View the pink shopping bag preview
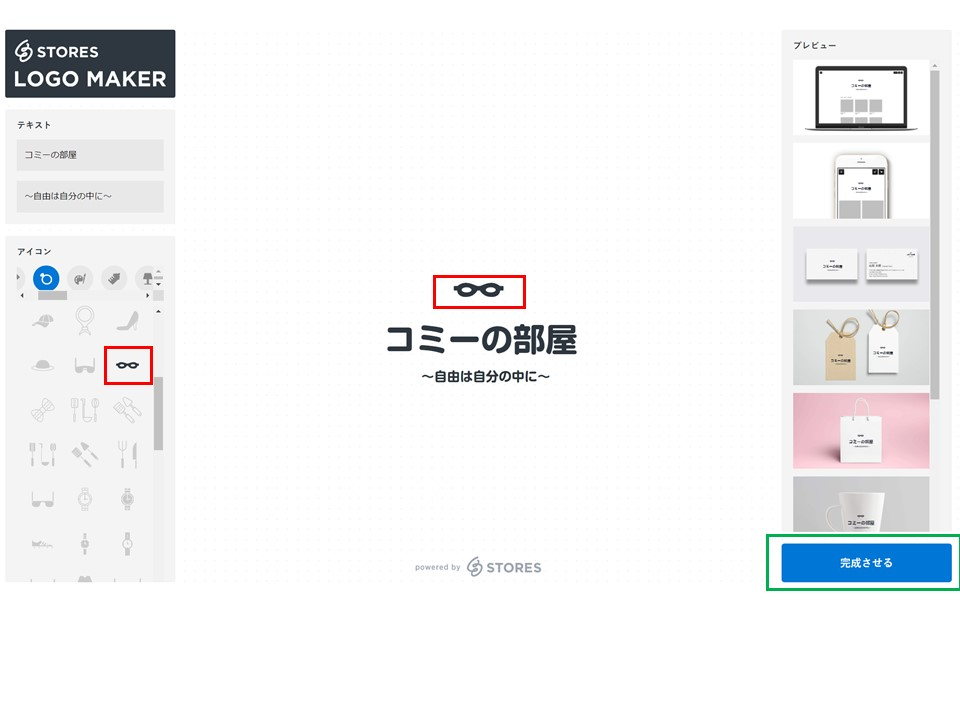This screenshot has width=960, height=720. pyautogui.click(x=860, y=431)
